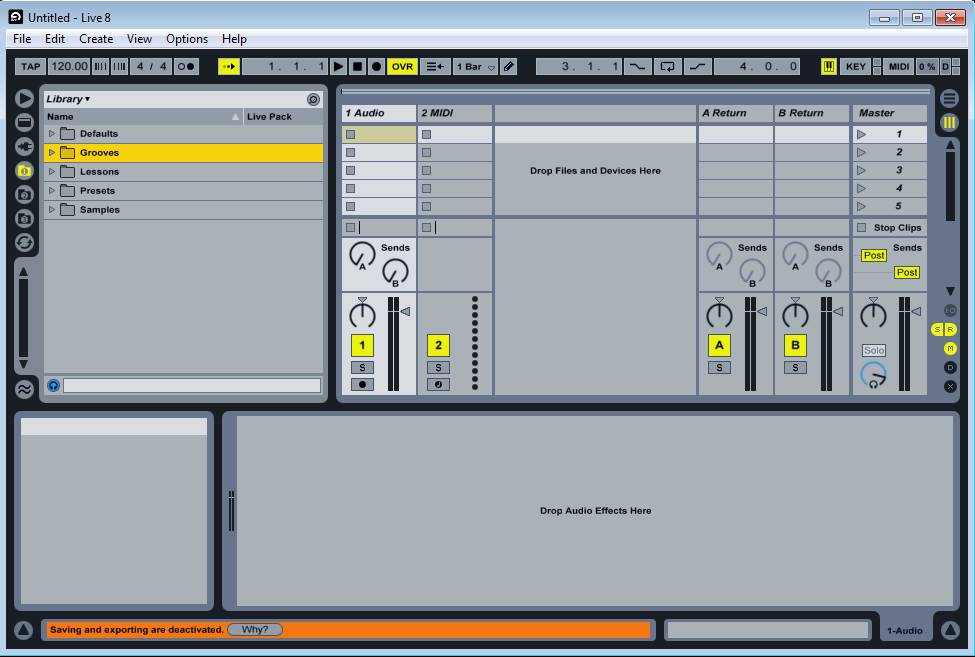Click the browser search input field

click(x=192, y=386)
